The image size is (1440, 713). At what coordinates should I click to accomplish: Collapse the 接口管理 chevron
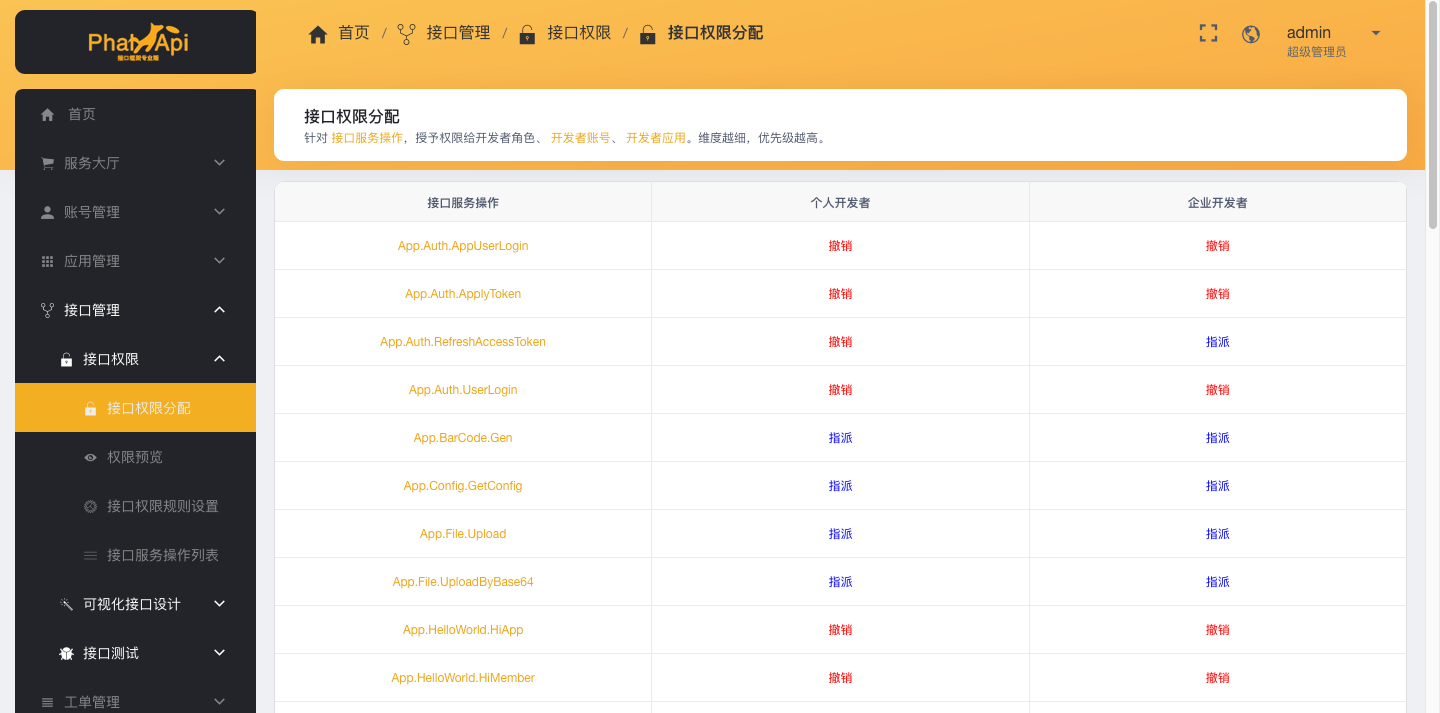220,310
